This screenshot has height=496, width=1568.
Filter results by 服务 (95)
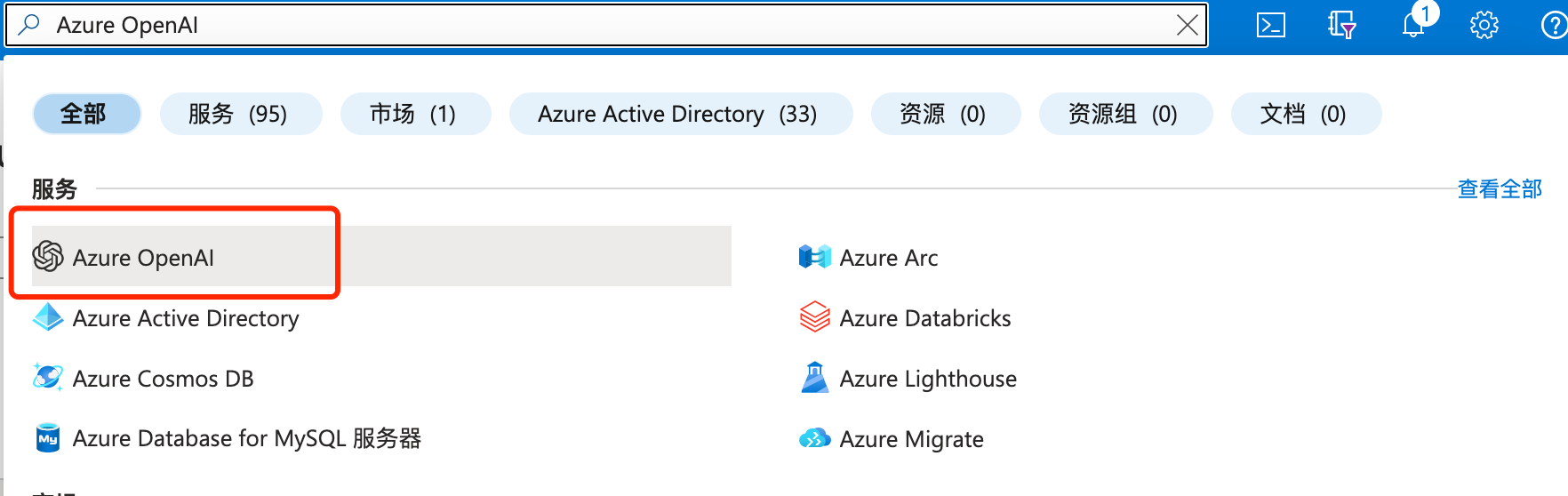[x=240, y=114]
